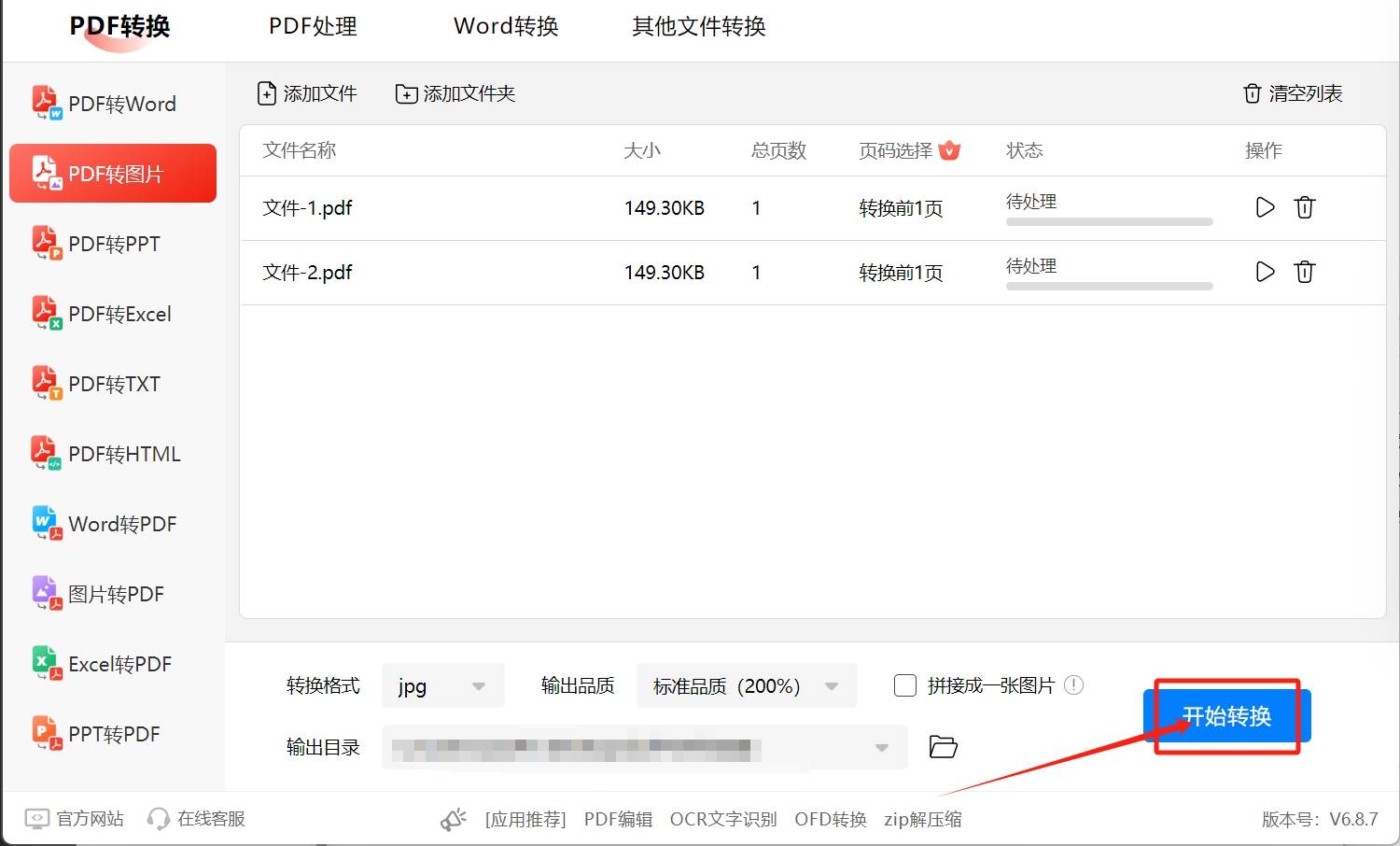Switch to the Word转换 top tab

click(x=506, y=26)
